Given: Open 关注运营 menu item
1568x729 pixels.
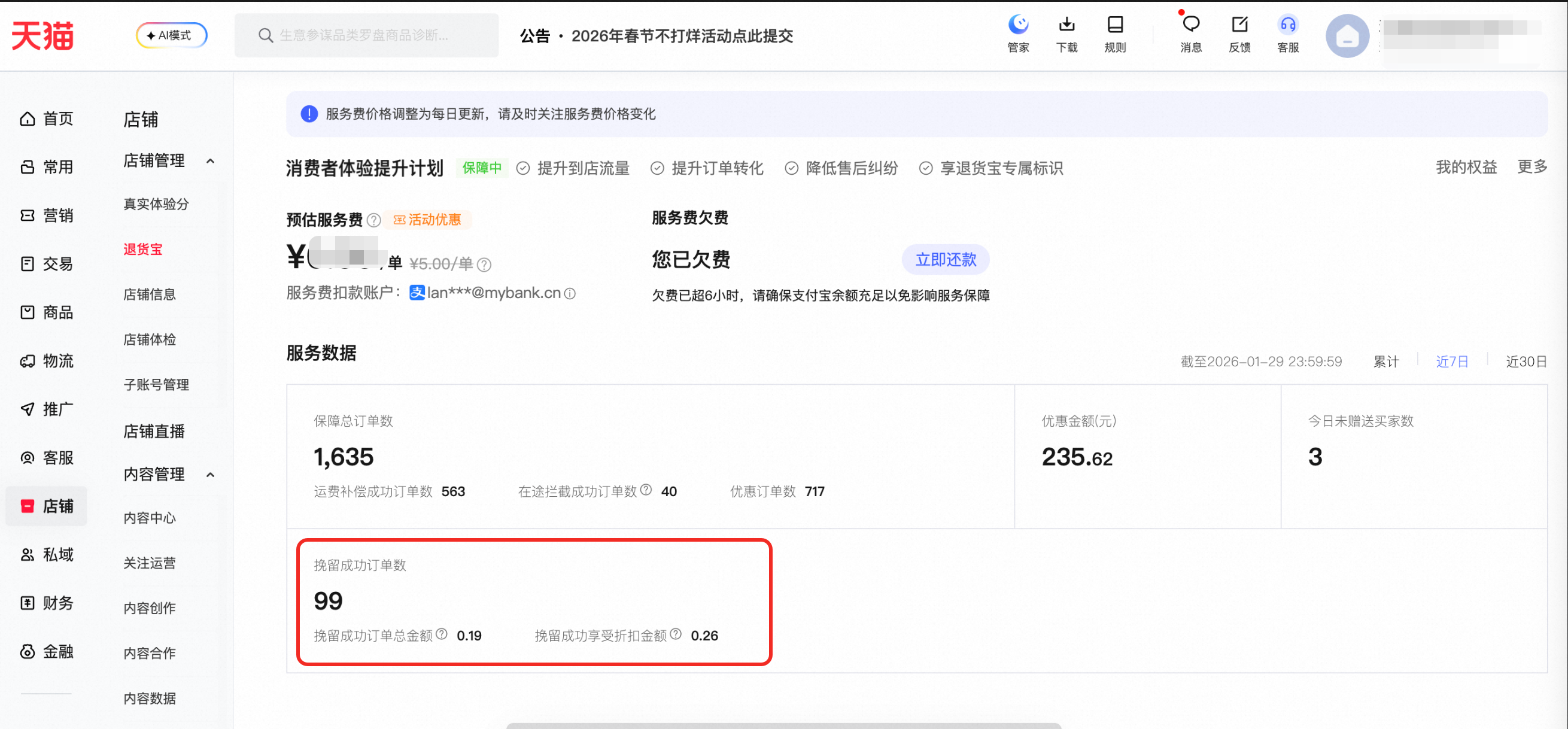Looking at the screenshot, I should [x=149, y=563].
